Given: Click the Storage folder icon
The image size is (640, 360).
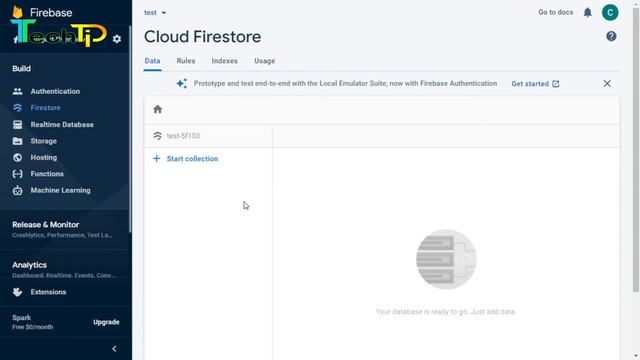Looking at the screenshot, I should pos(18,141).
